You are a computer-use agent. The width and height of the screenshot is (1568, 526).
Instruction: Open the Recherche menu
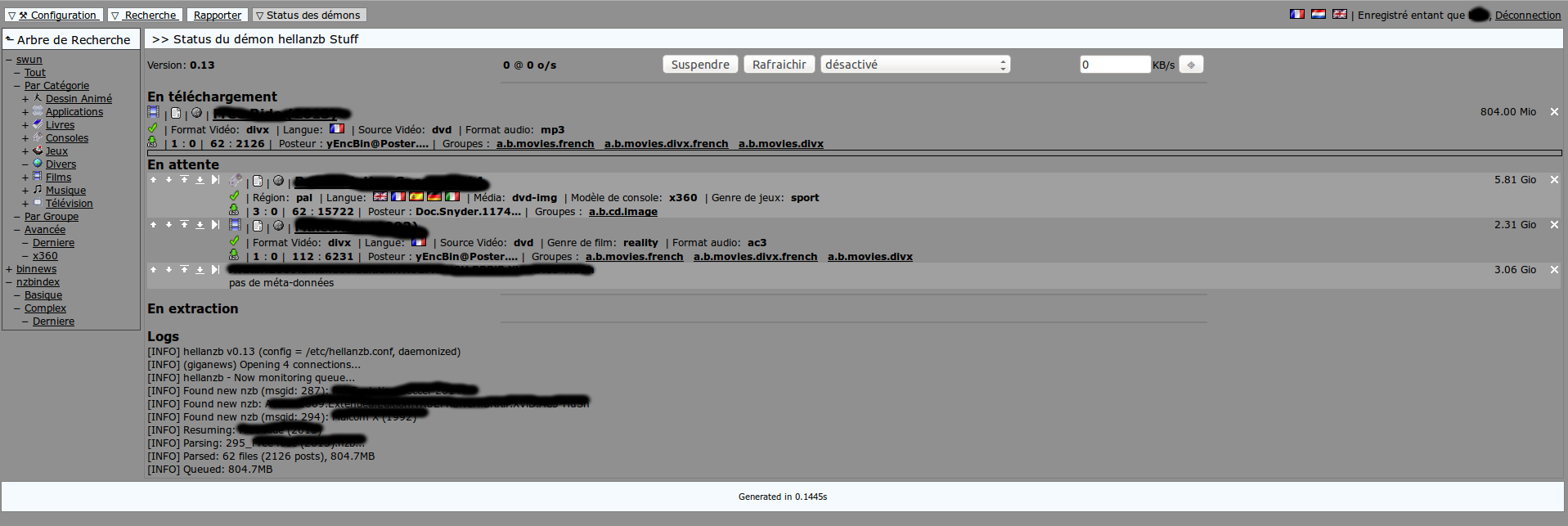(145, 15)
